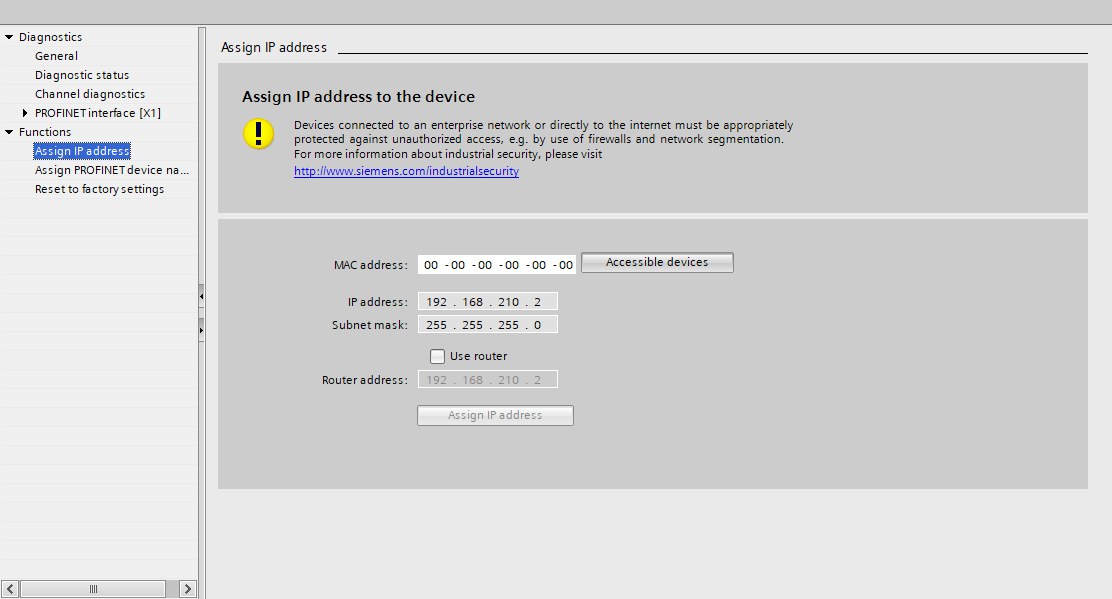Collapse the Functions section
Image resolution: width=1112 pixels, height=599 pixels.
pos(9,131)
